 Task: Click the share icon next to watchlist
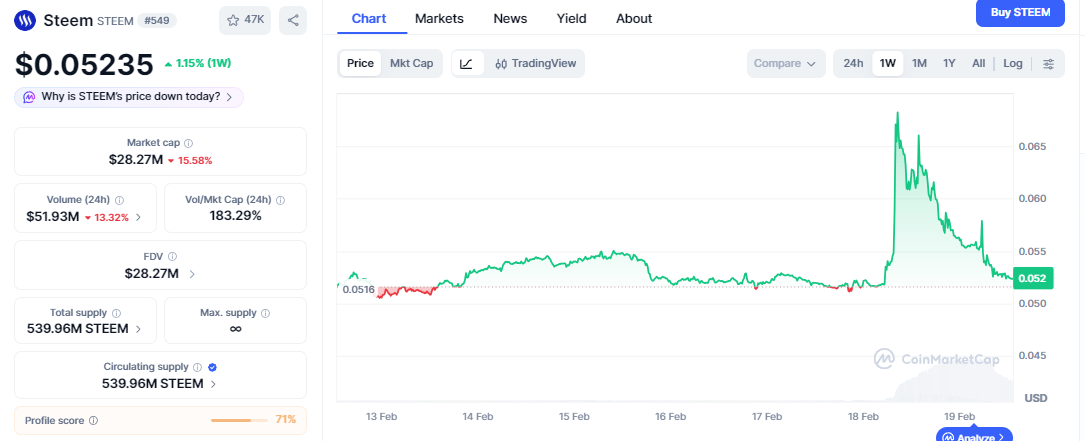(292, 20)
